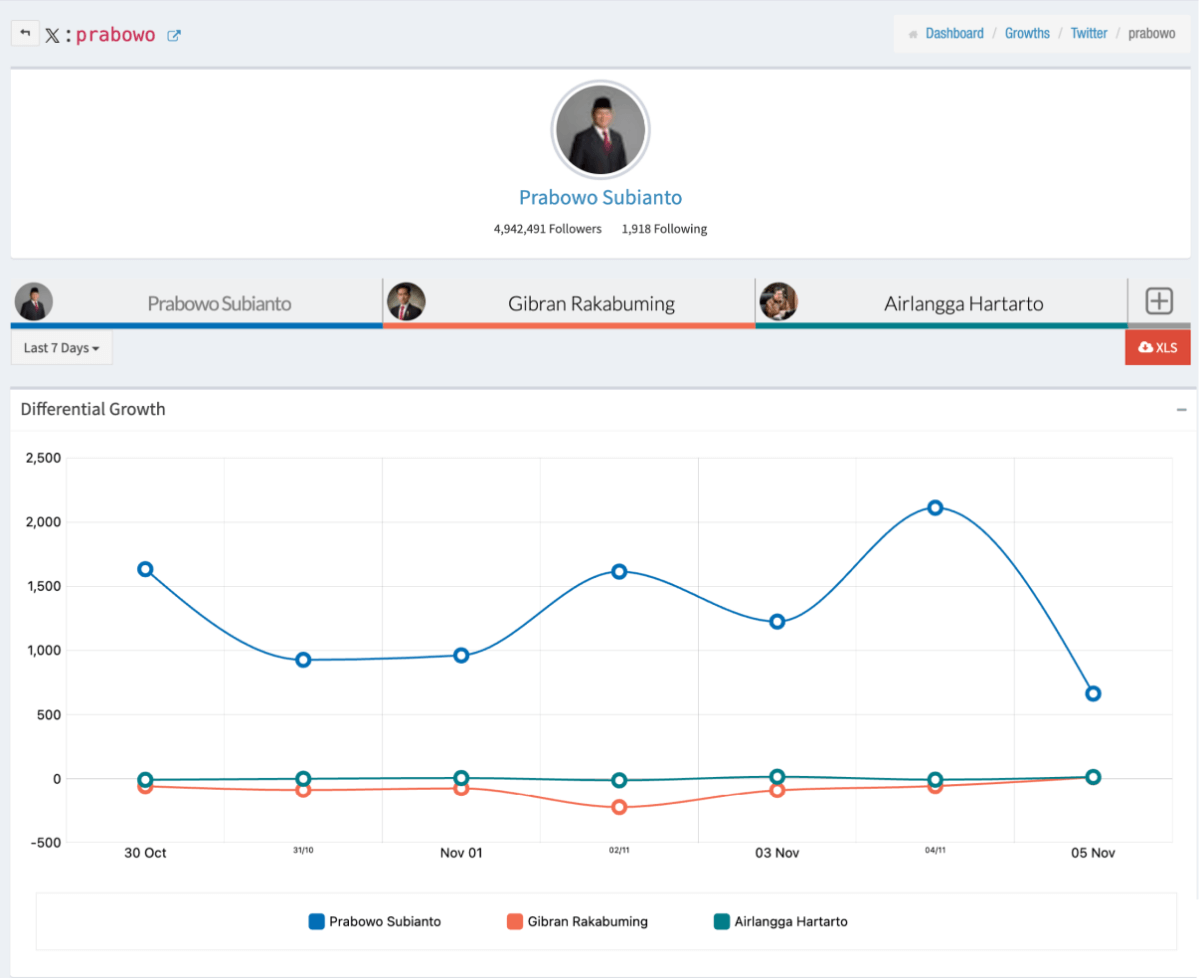The width and height of the screenshot is (1200, 978).
Task: Click the plus icon to add account
Action: pyautogui.click(x=1158, y=301)
